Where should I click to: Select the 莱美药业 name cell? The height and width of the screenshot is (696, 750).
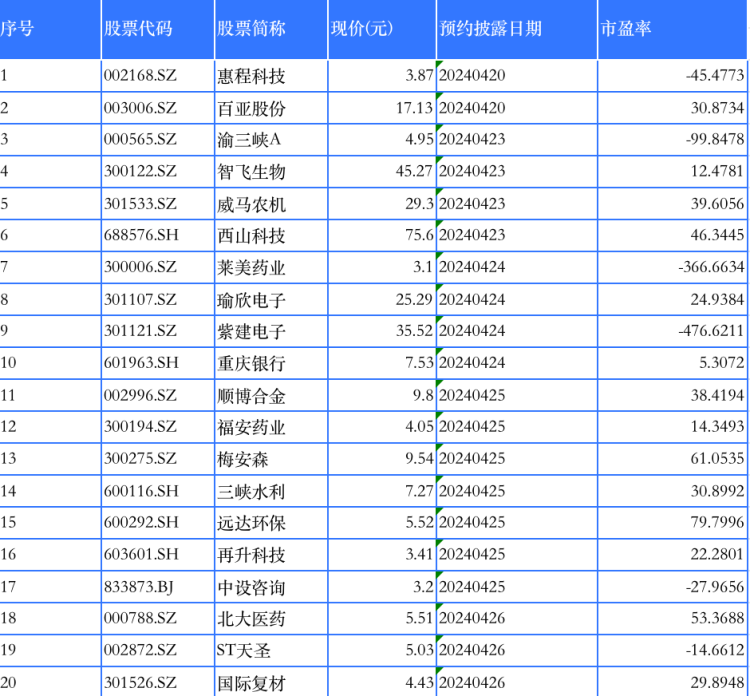coord(271,267)
